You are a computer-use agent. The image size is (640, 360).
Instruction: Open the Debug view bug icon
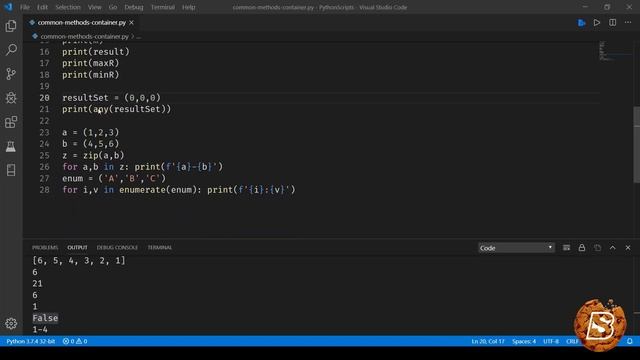(x=11, y=98)
